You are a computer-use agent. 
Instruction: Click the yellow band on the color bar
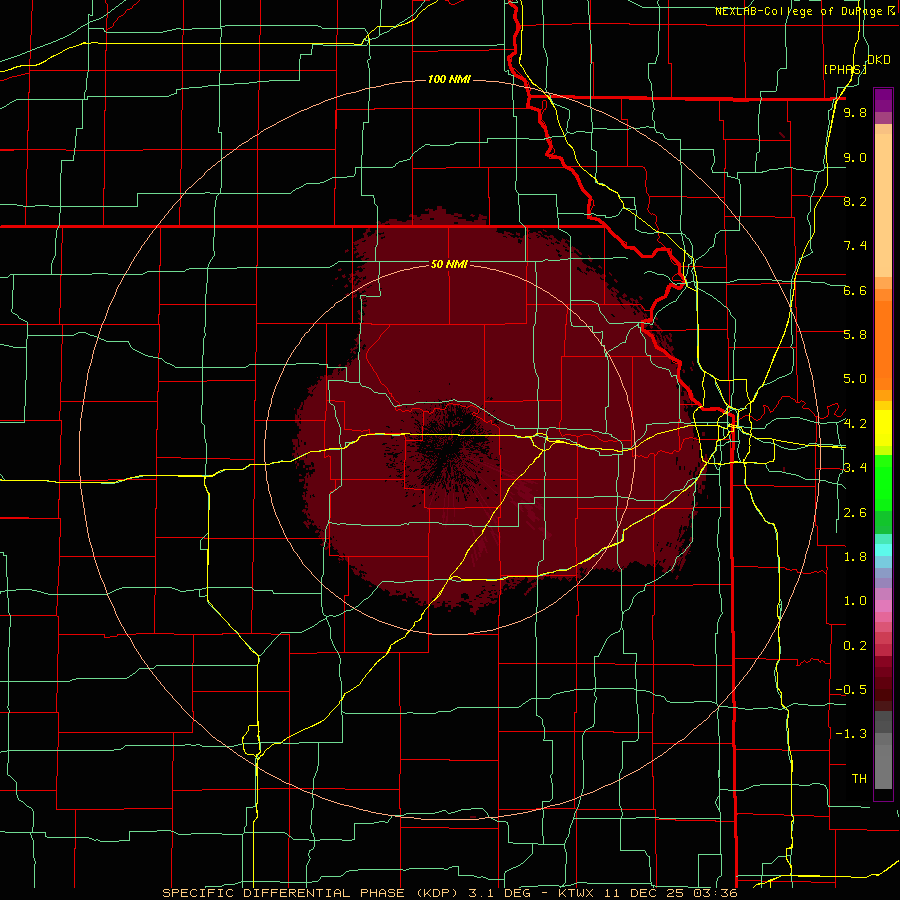pos(883,428)
